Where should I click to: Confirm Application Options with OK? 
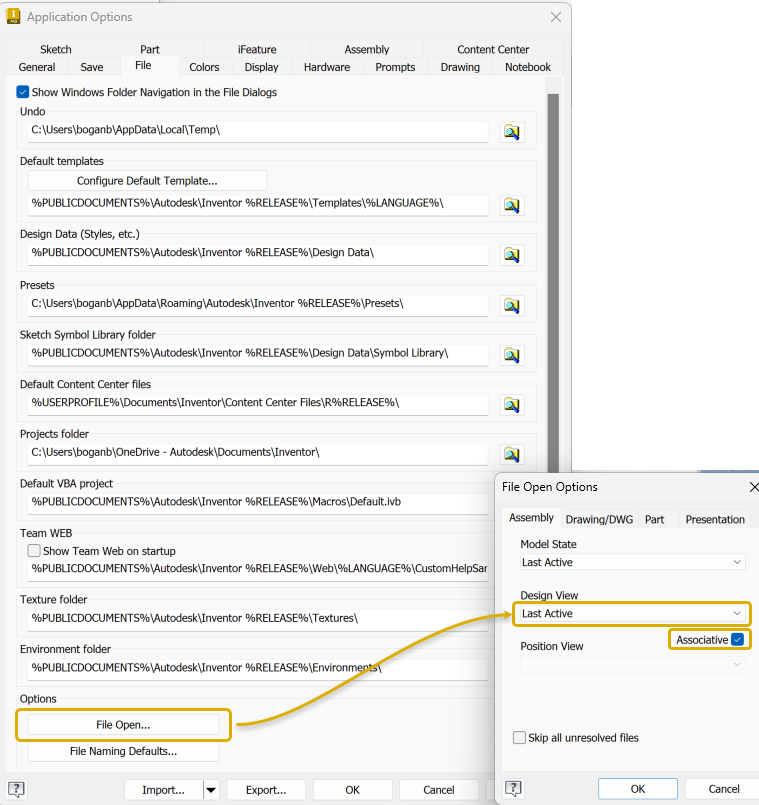(x=352, y=790)
